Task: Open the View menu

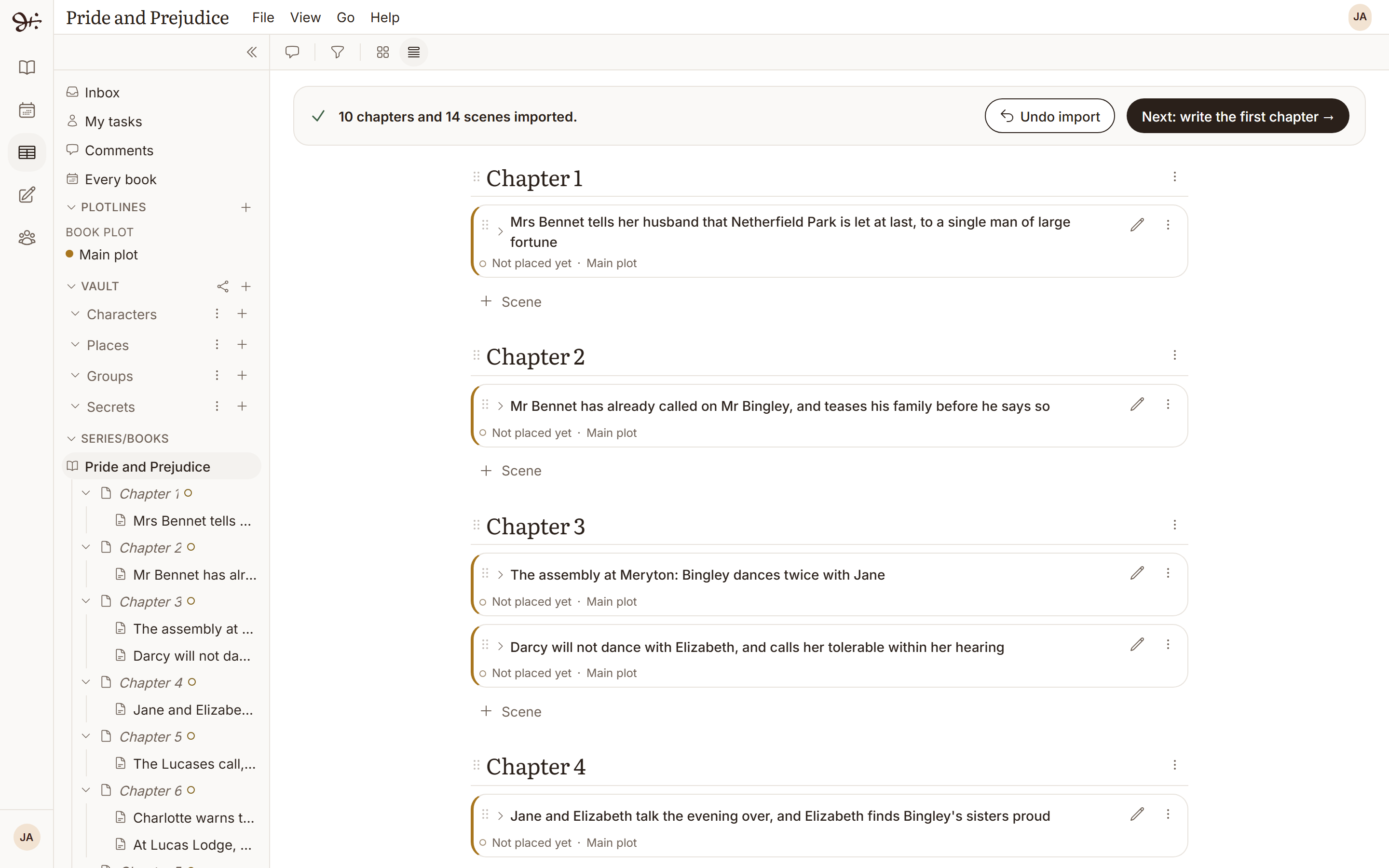Action: click(305, 18)
